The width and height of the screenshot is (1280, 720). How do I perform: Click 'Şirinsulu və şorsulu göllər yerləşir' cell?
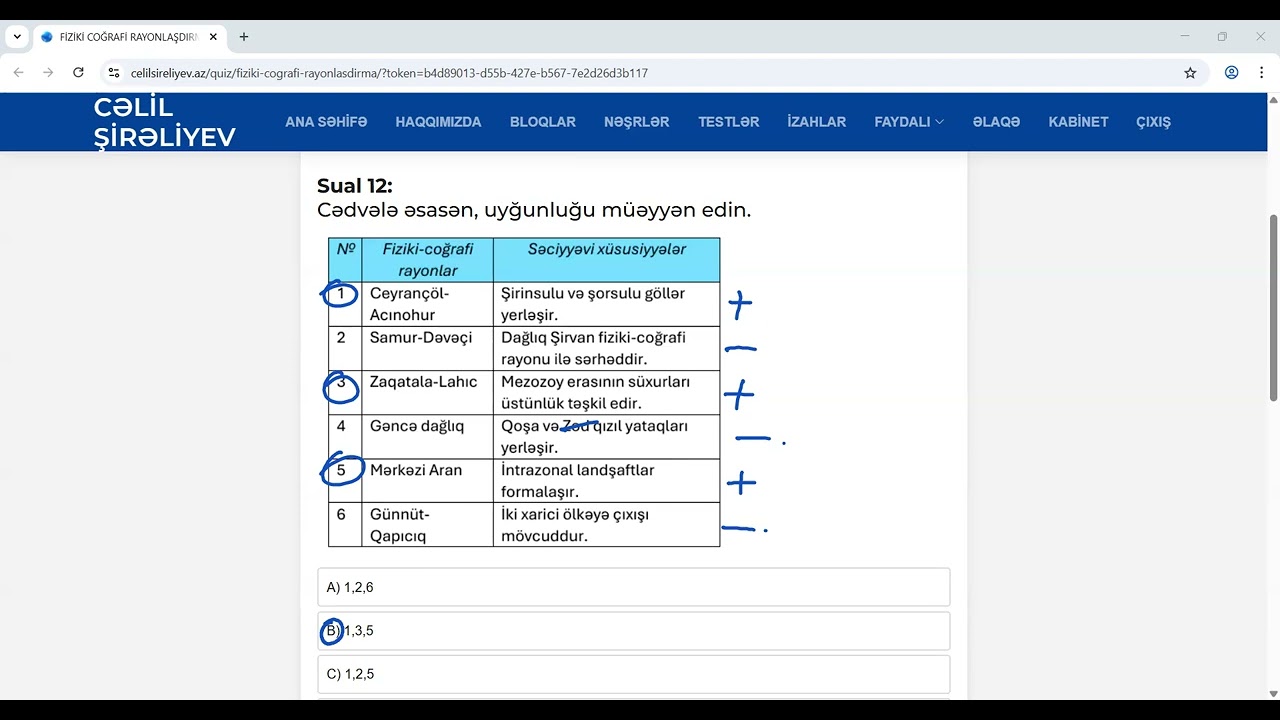(x=606, y=304)
